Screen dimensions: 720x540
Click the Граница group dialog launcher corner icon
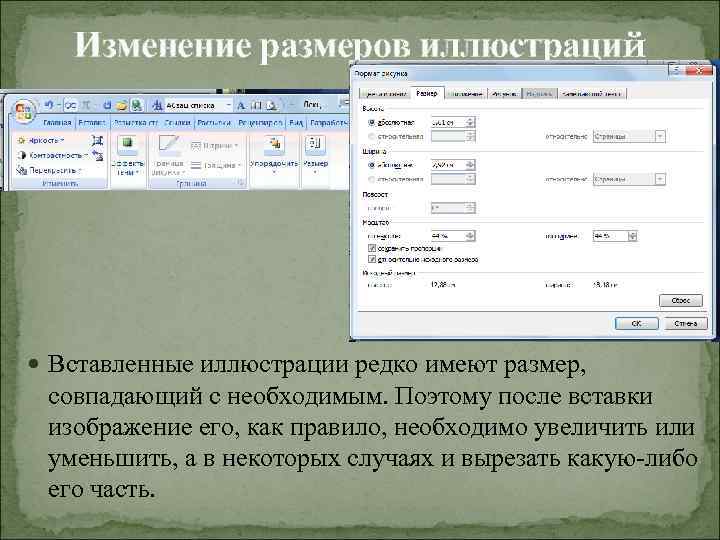[x=241, y=183]
